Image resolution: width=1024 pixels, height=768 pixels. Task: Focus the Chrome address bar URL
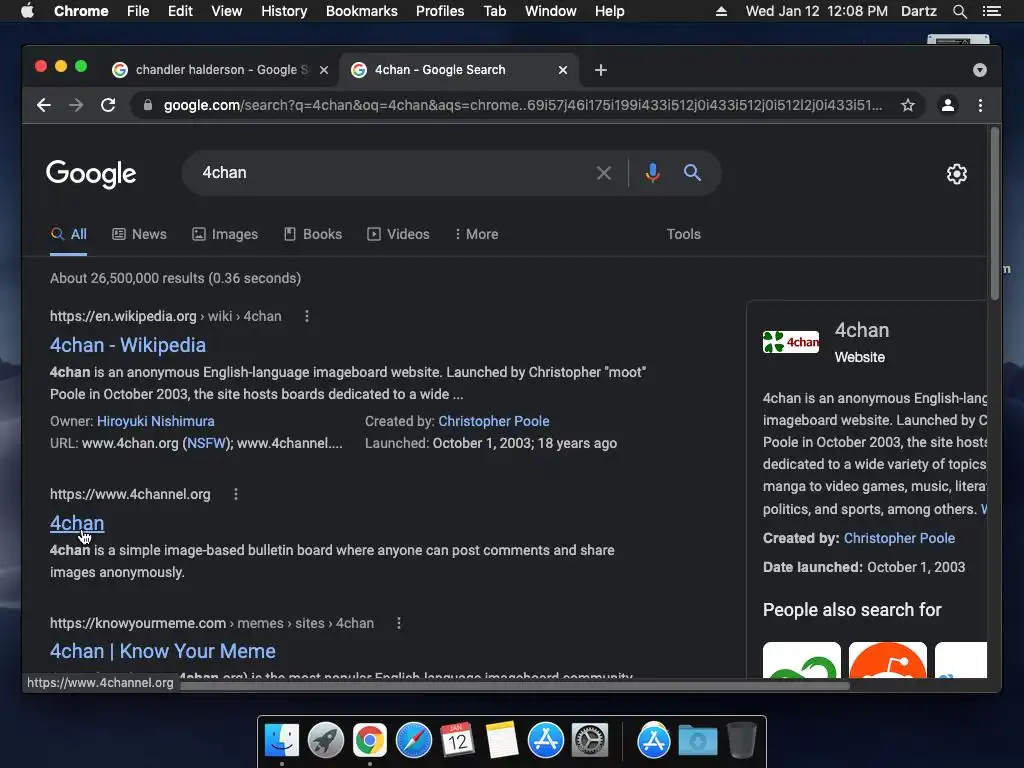click(522, 105)
